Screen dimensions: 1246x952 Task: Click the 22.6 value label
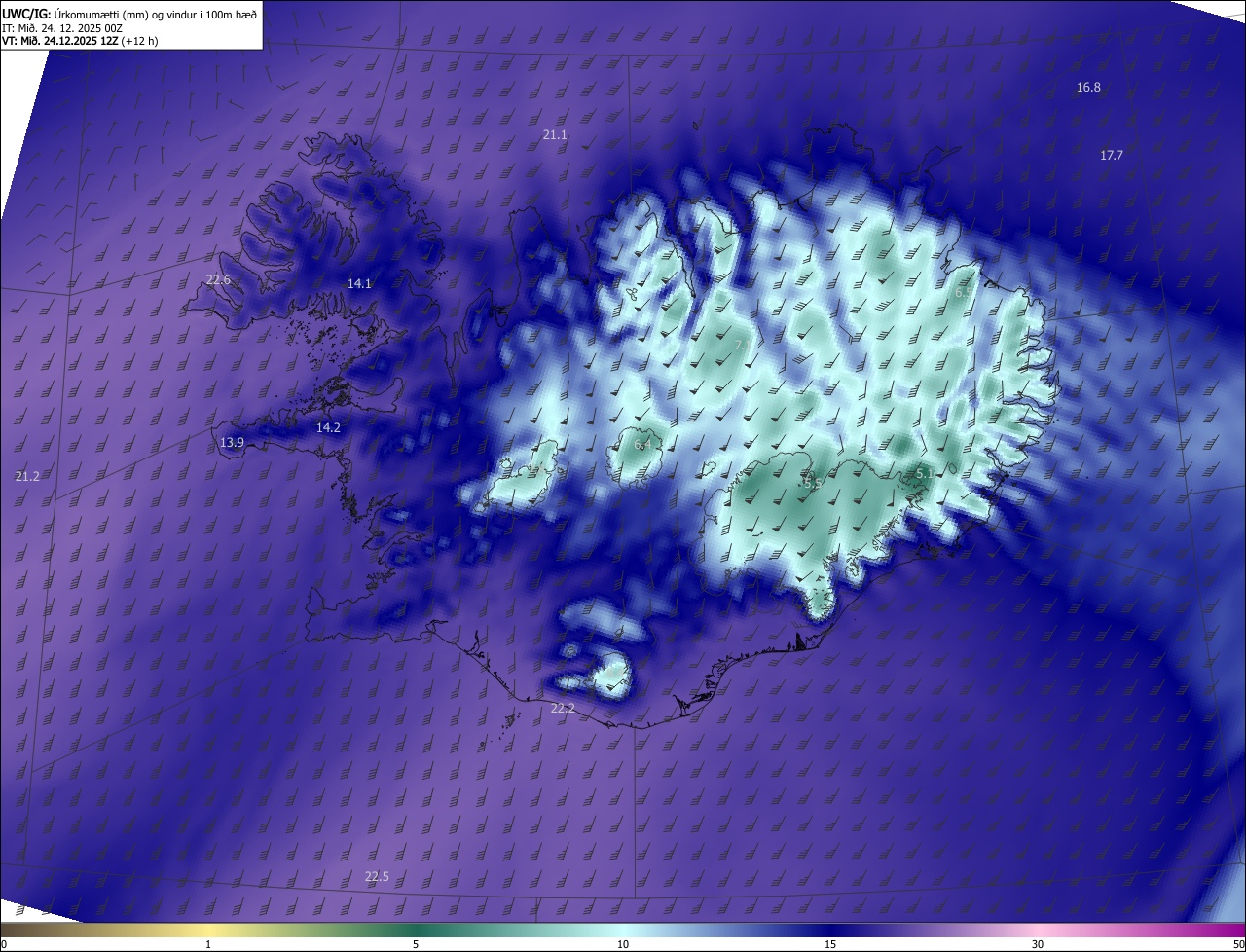[x=219, y=280]
